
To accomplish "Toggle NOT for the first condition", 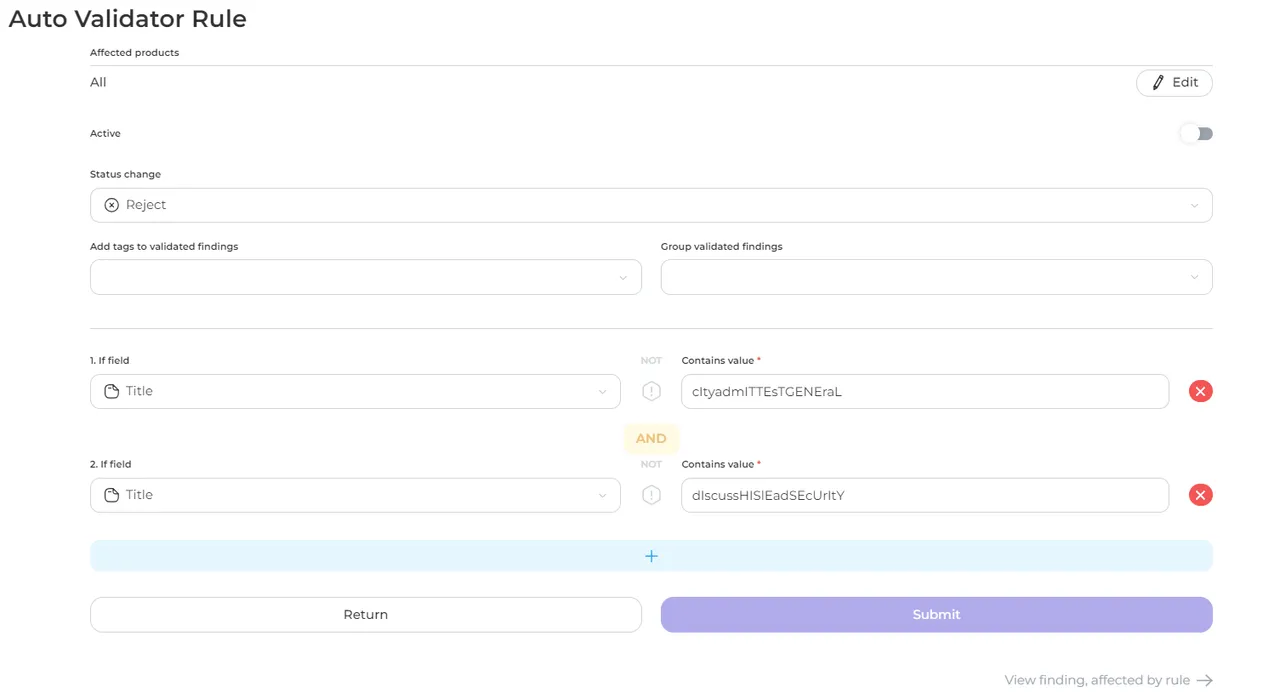I will coord(651,391).
